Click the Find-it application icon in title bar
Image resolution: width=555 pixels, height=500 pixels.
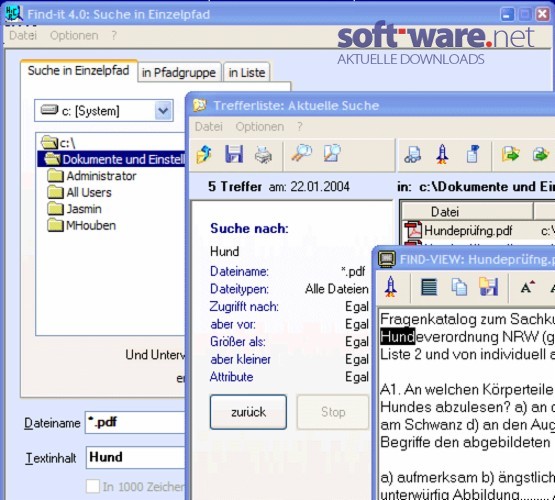click(x=13, y=14)
